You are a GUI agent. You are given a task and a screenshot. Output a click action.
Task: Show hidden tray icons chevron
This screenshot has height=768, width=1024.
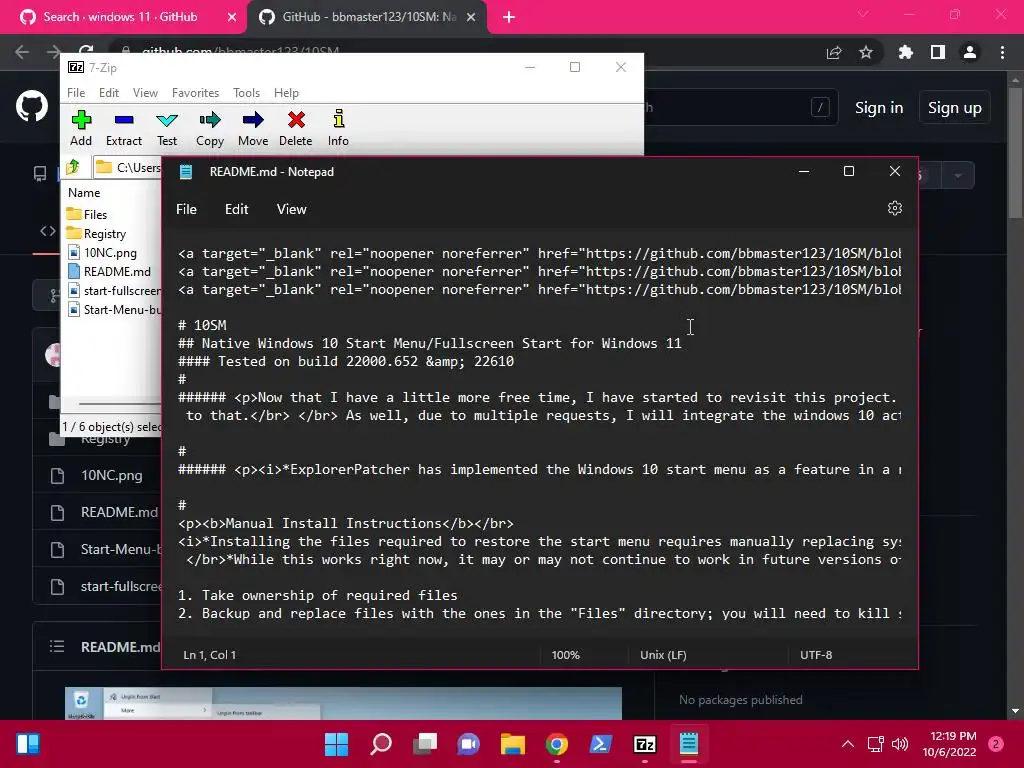point(848,744)
